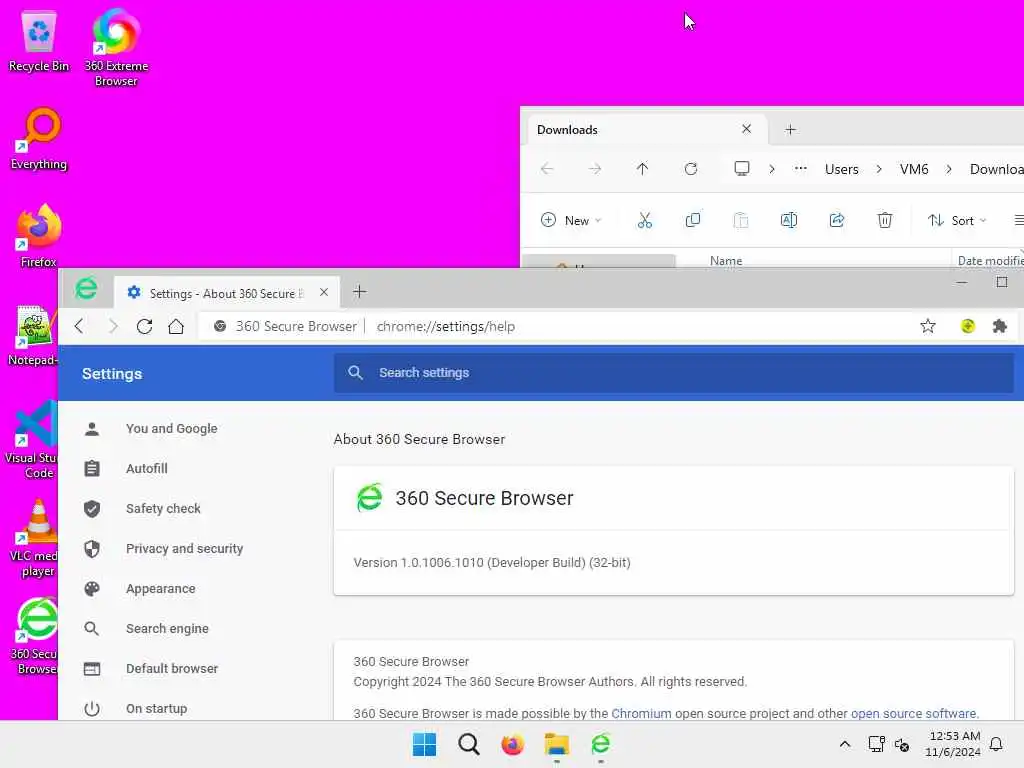Open 360 Secure Browser from the taskbar
1024x768 pixels.
600,744
